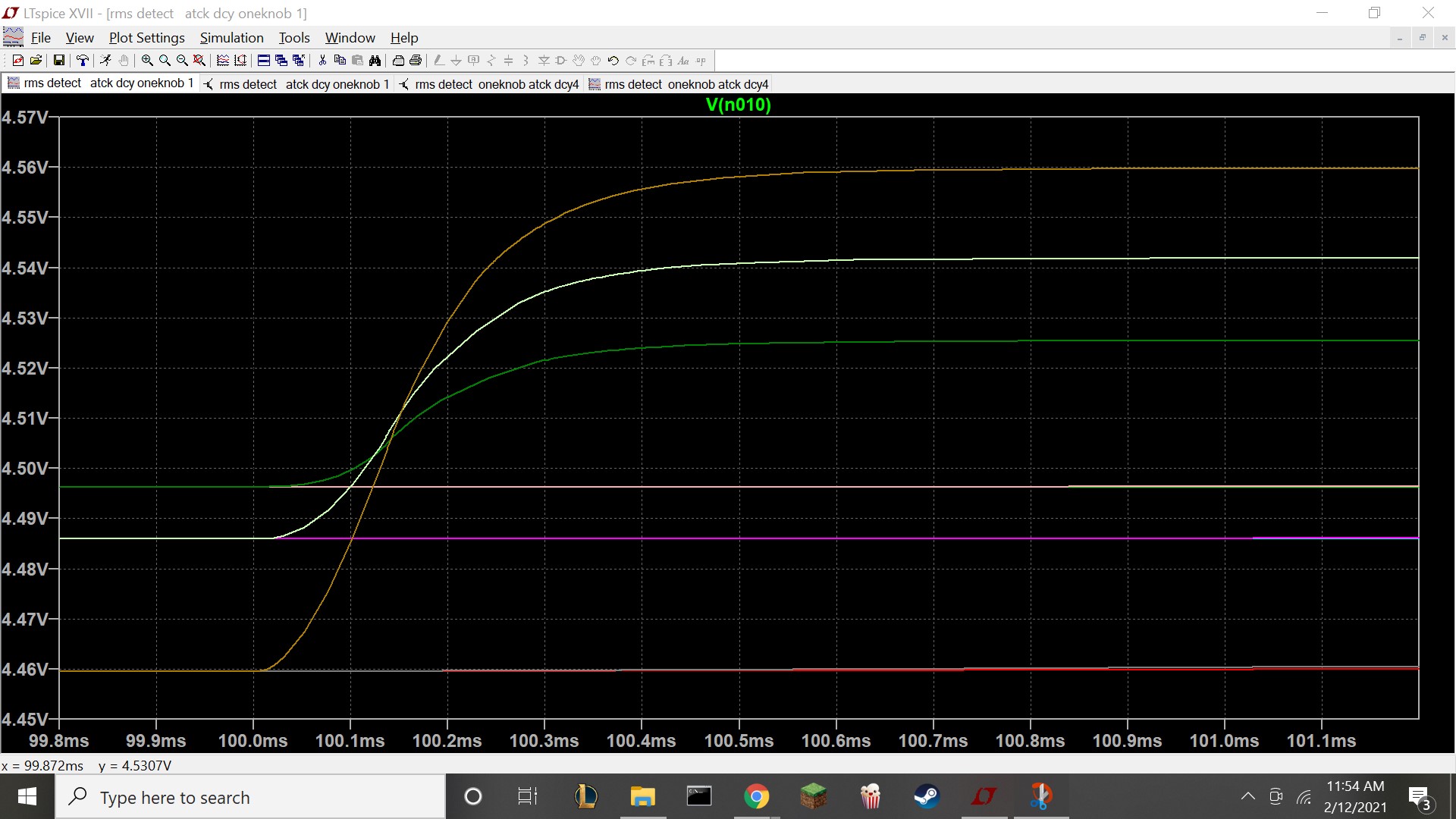The image size is (1456, 819).
Task: Click the 4.57V vertical axis label
Action: 24,118
